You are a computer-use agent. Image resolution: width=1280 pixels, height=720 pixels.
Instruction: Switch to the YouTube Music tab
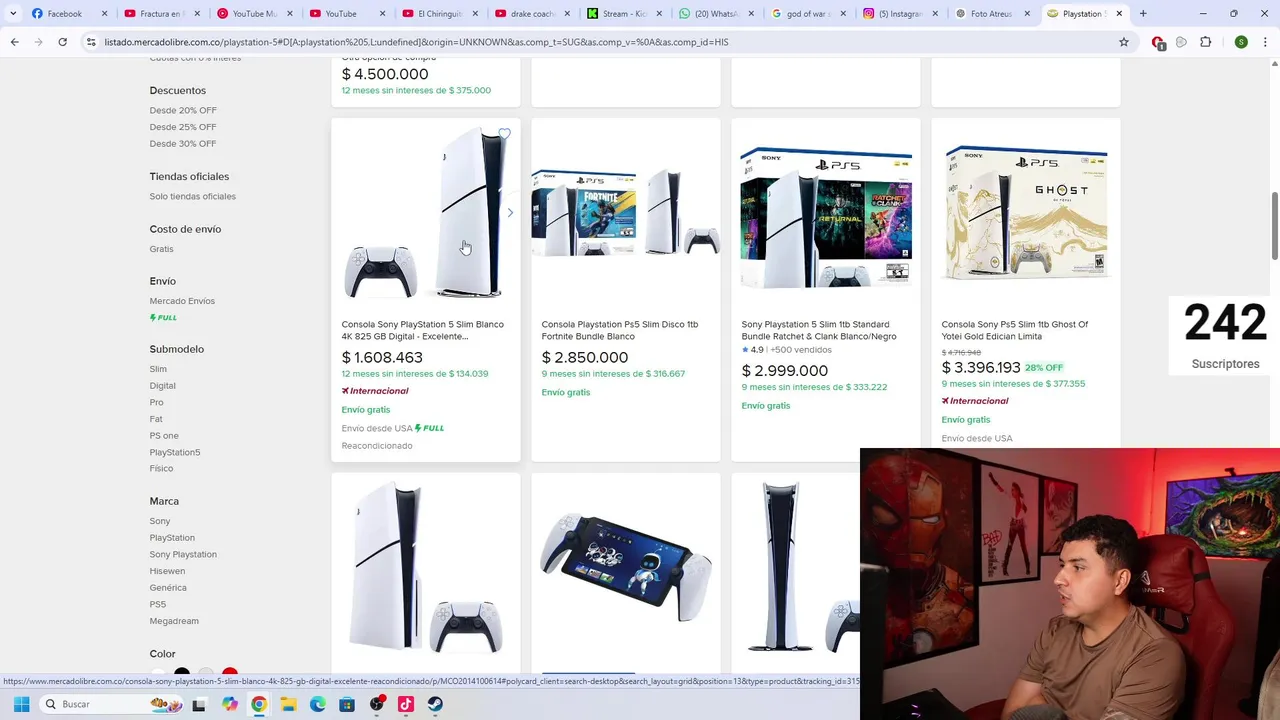[x=253, y=14]
